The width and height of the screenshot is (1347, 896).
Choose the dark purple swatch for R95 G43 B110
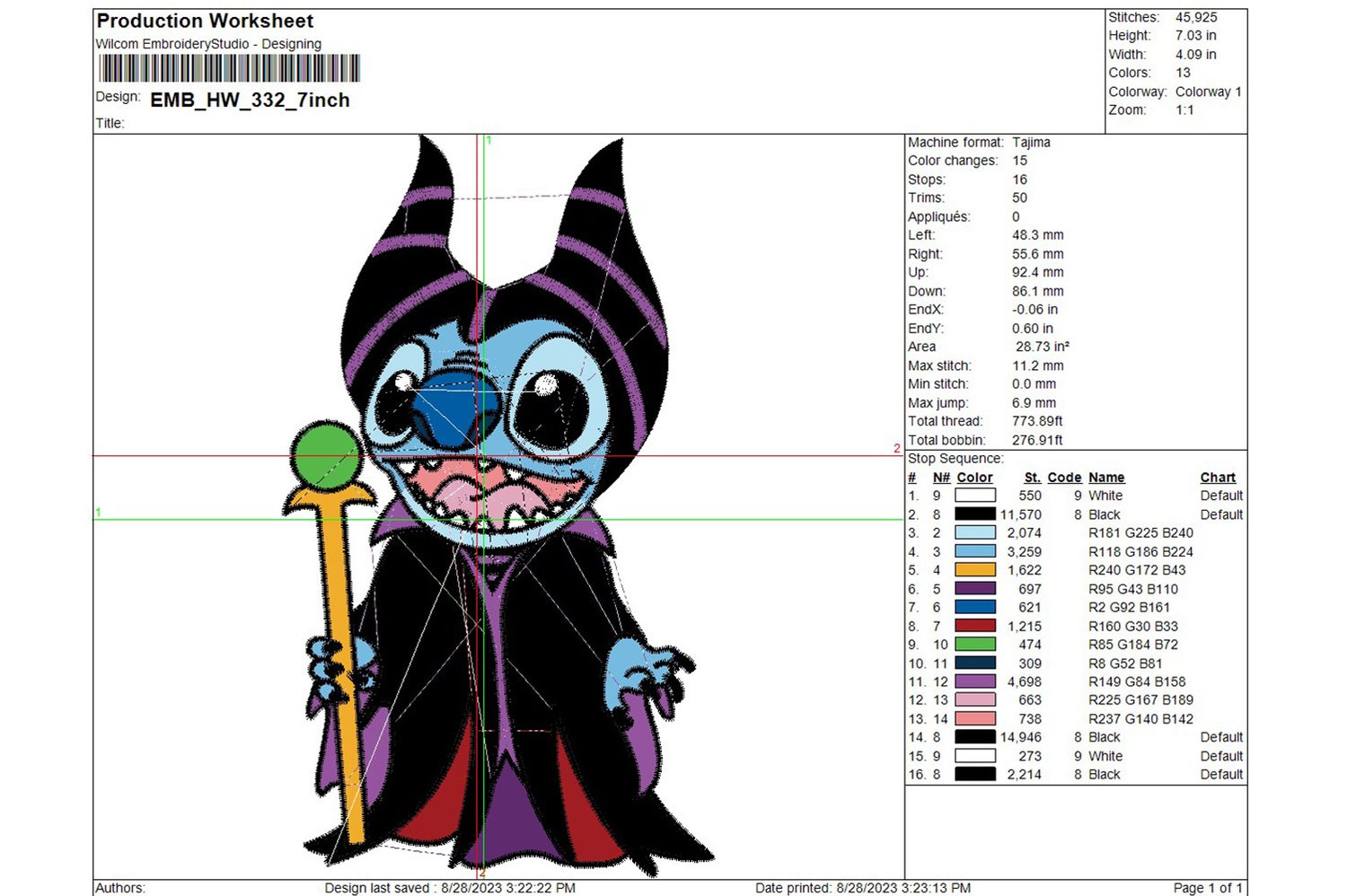(x=975, y=589)
